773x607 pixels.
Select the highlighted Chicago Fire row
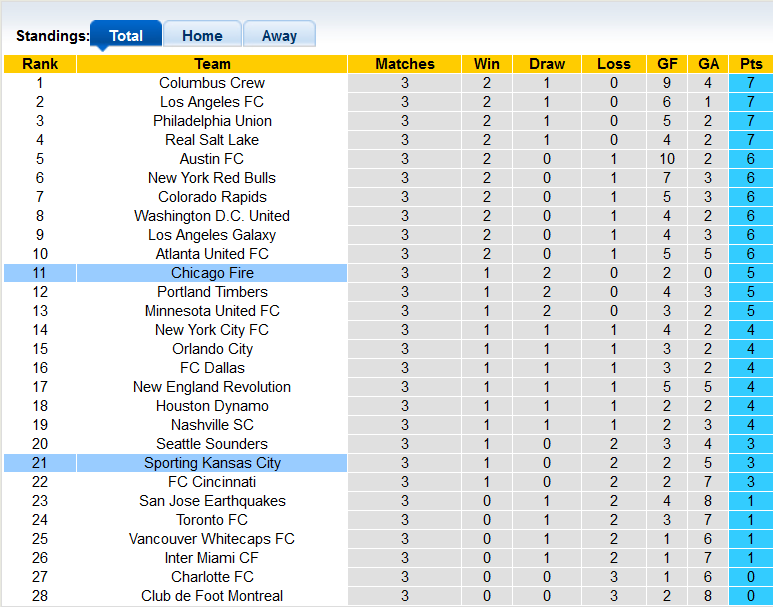[x=212, y=273]
